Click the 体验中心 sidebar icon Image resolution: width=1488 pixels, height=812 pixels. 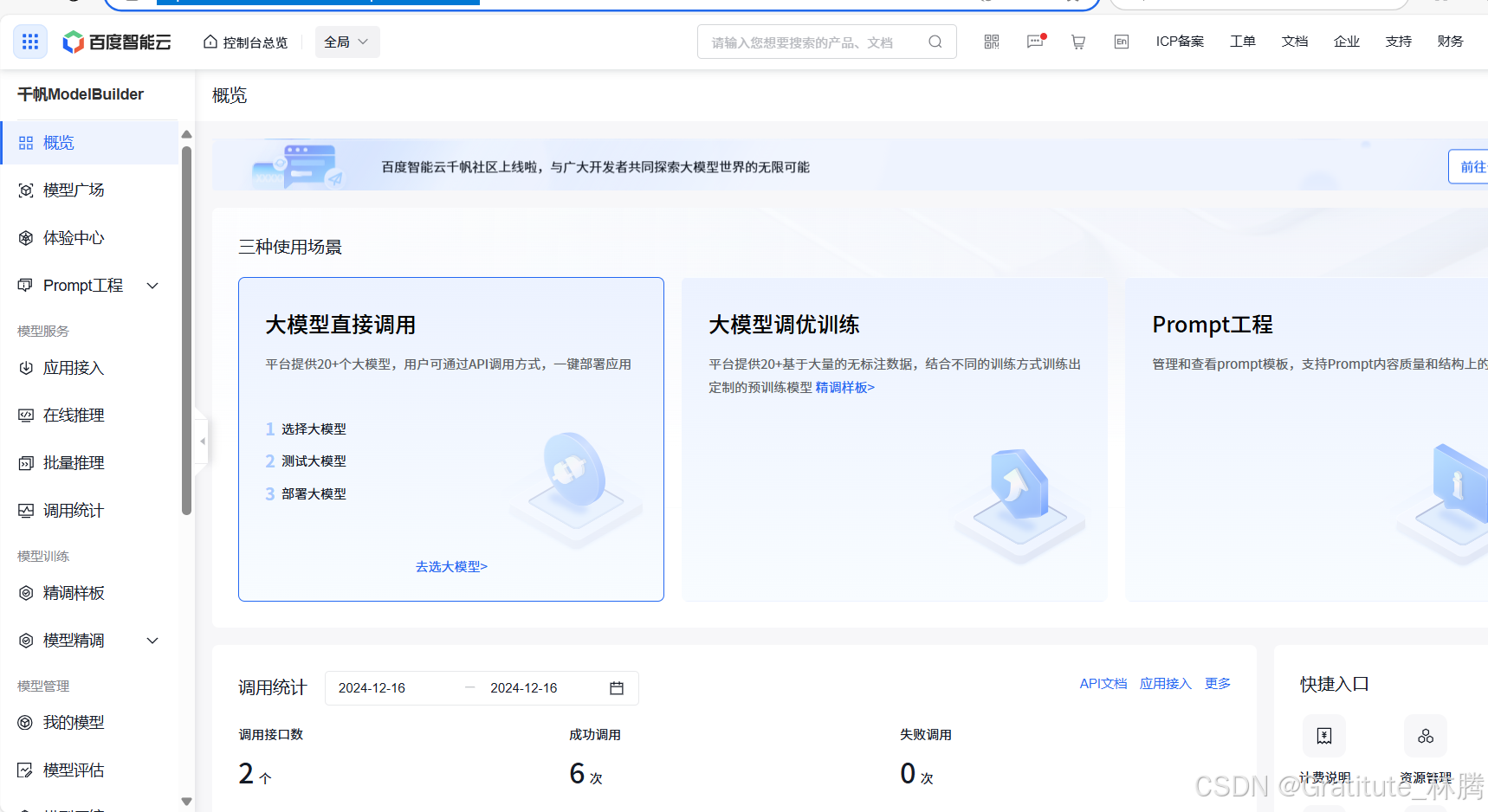(x=26, y=238)
